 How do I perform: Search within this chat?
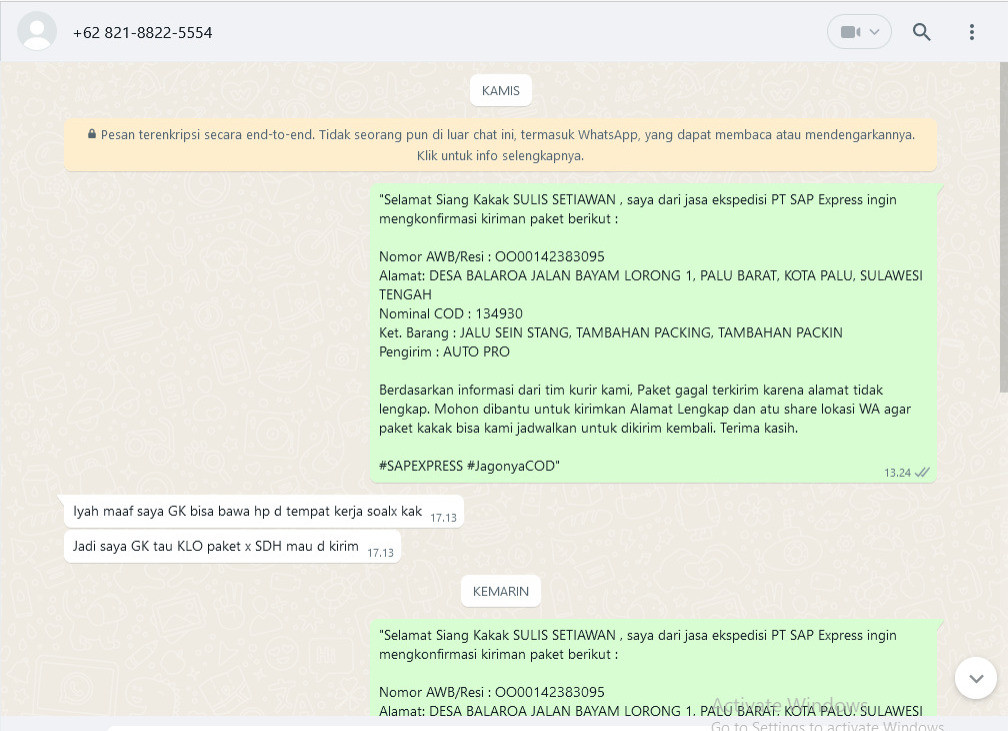921,32
